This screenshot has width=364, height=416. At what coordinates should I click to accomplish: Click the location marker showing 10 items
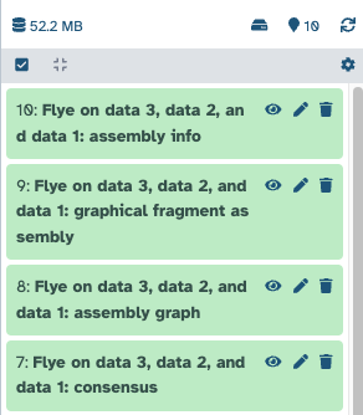point(304,26)
